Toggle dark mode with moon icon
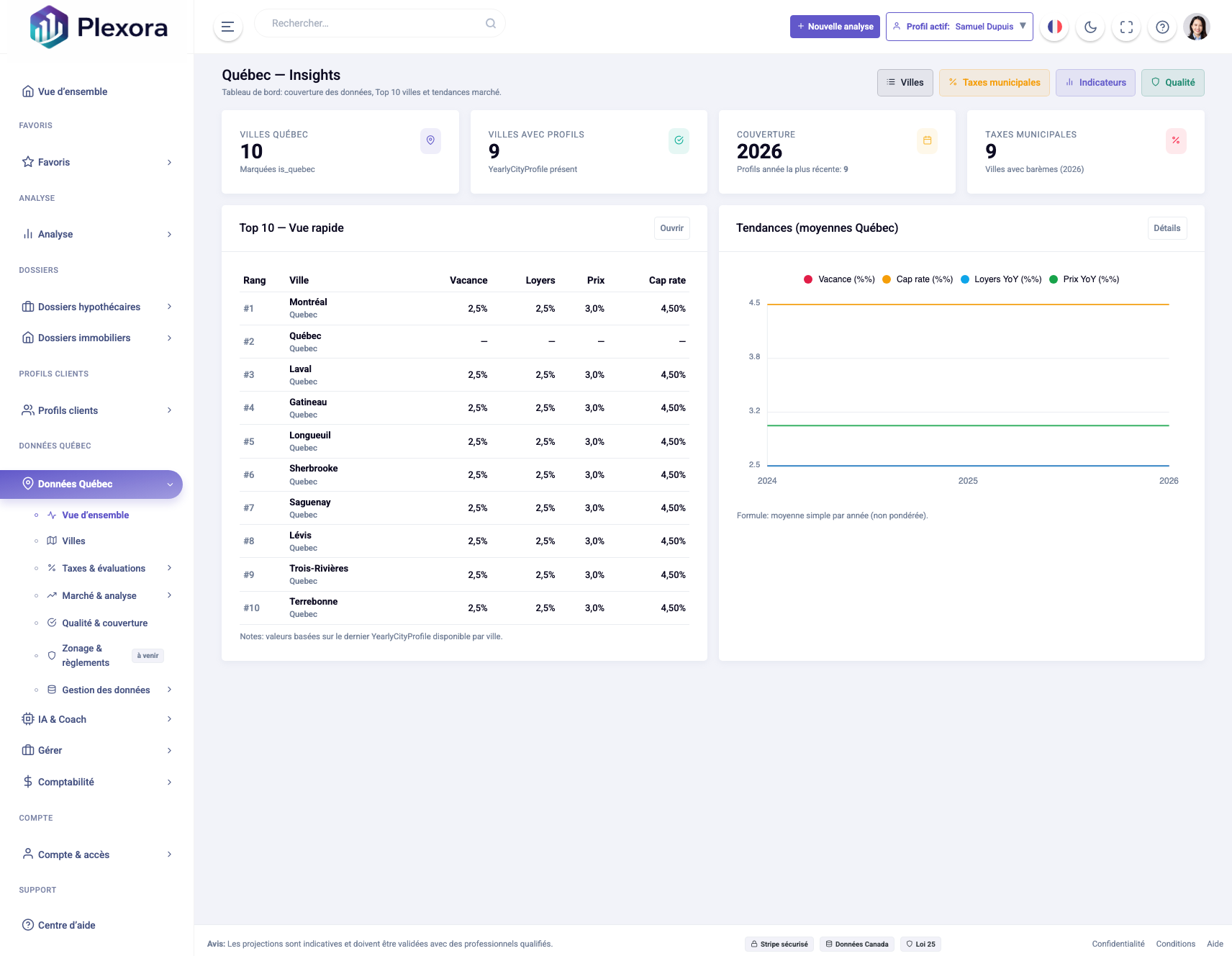This screenshot has width=1232, height=956. (x=1090, y=27)
